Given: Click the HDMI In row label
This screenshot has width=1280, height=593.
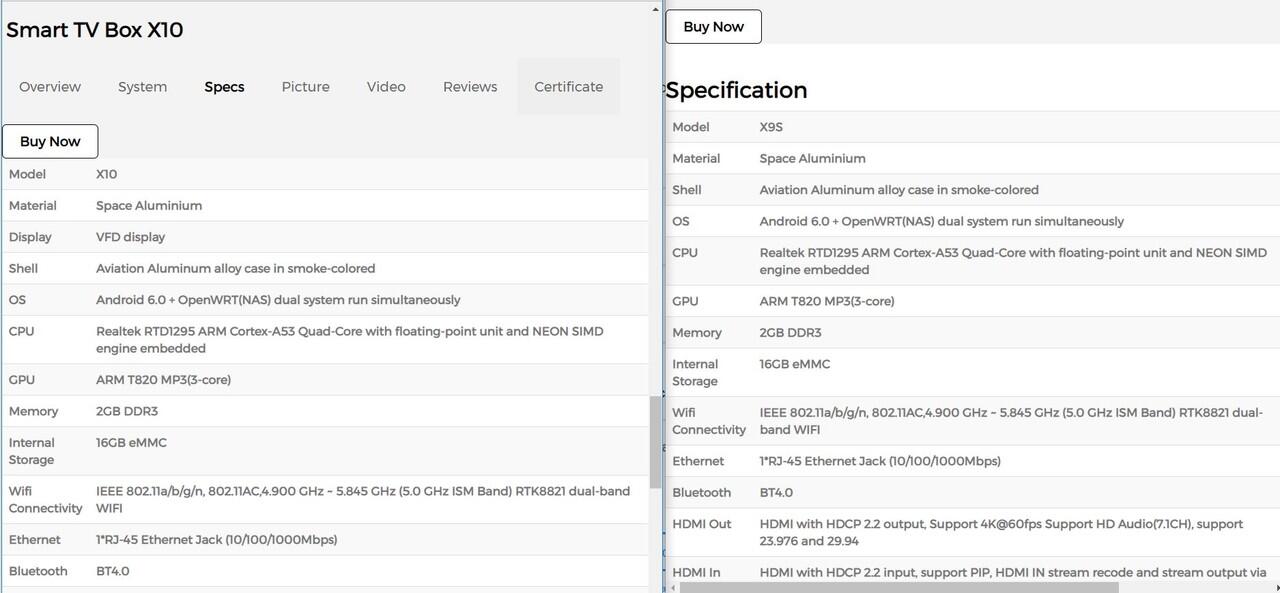Looking at the screenshot, I should point(696,573).
